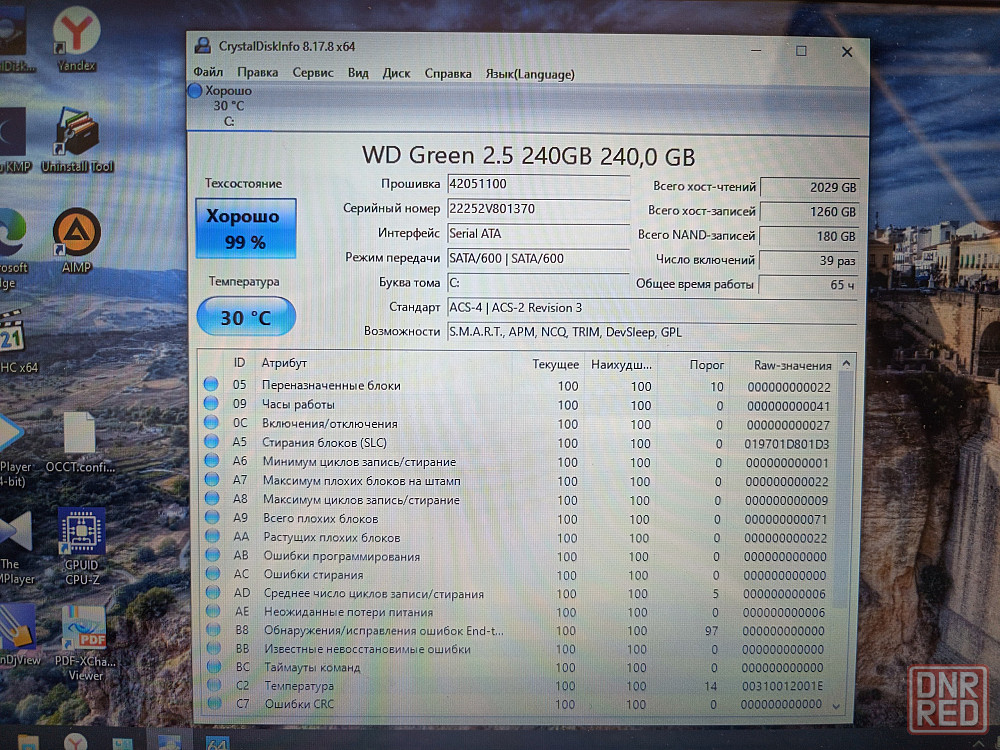Select row Неожиданные потери питания

coord(516,612)
